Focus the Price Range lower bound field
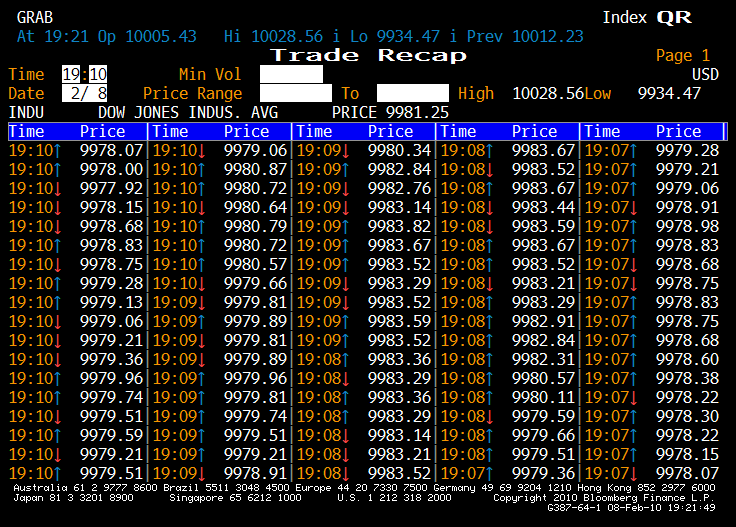This screenshot has width=736, height=527. 296,93
